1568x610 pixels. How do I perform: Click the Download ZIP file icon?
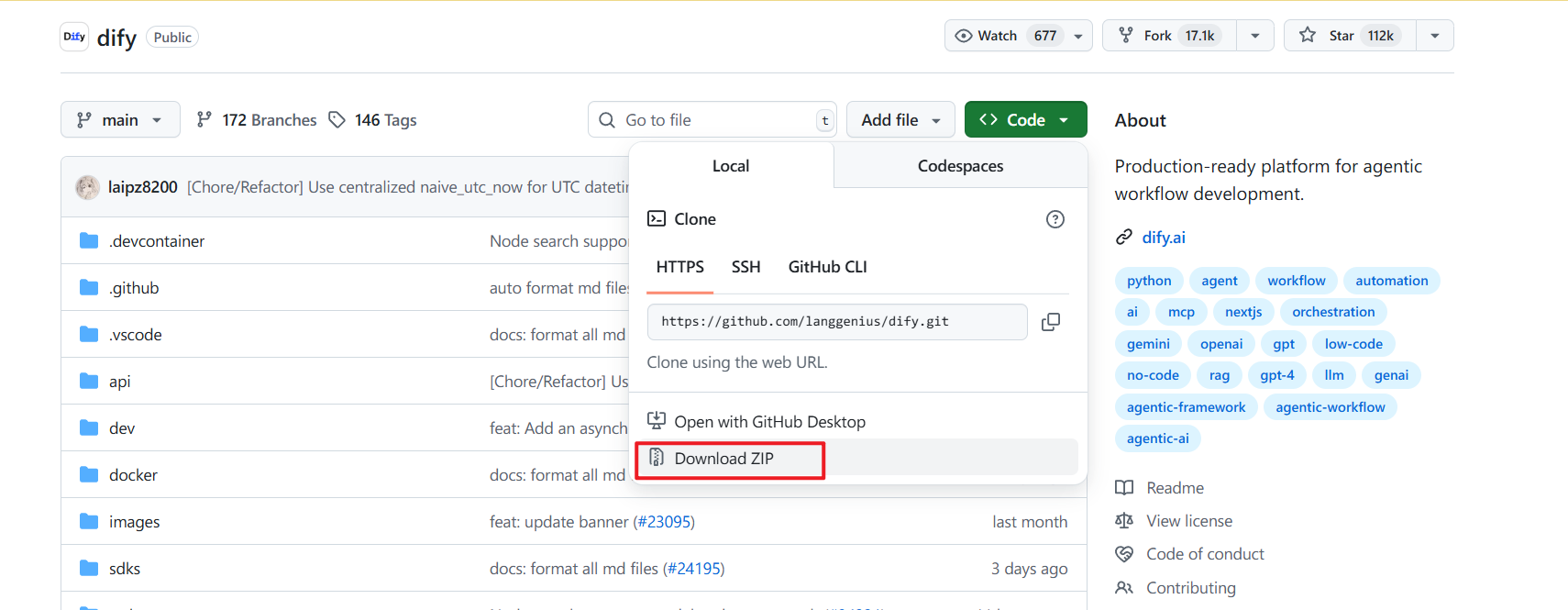point(657,458)
